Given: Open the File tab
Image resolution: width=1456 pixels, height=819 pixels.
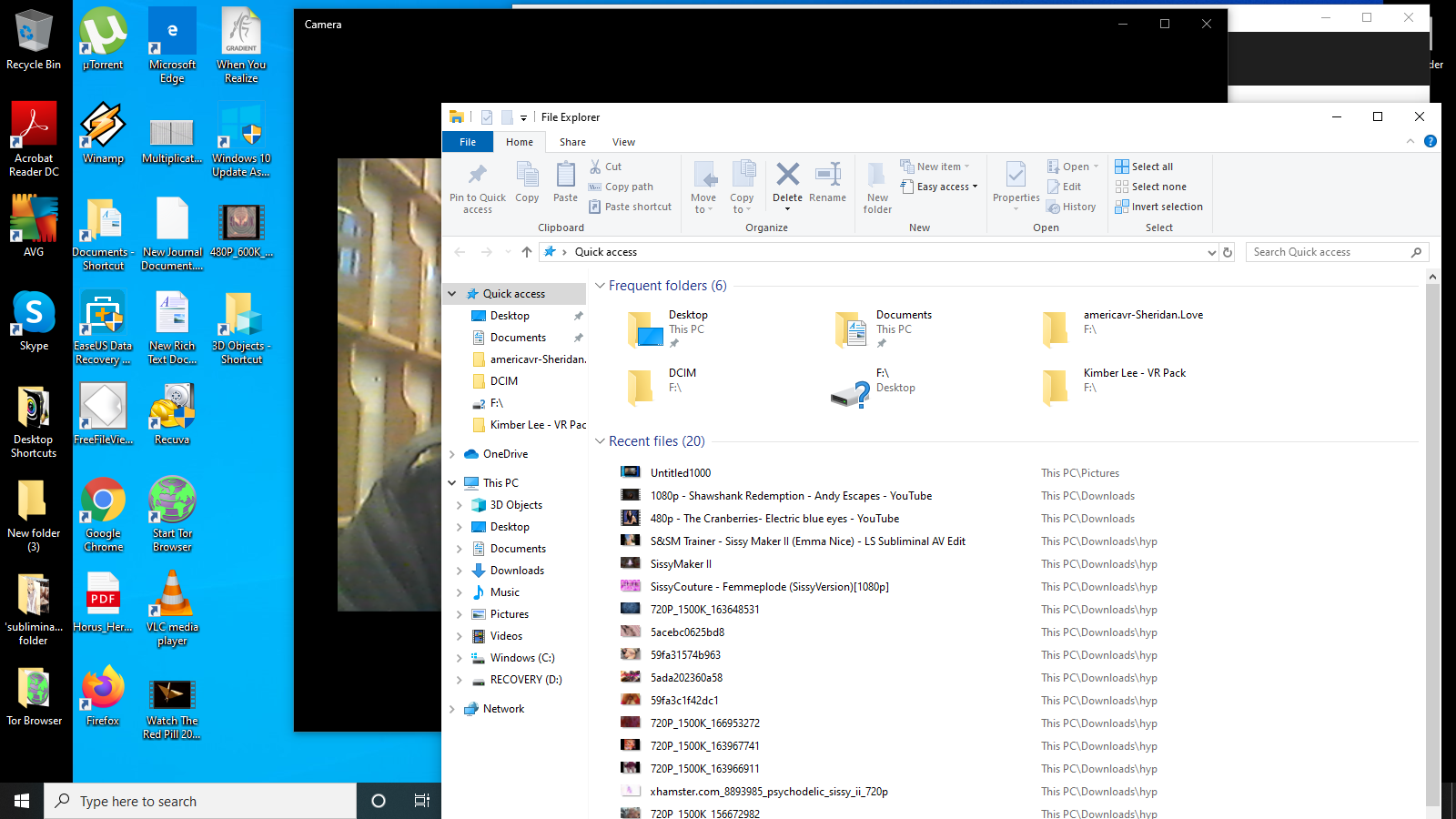Looking at the screenshot, I should 468,142.
